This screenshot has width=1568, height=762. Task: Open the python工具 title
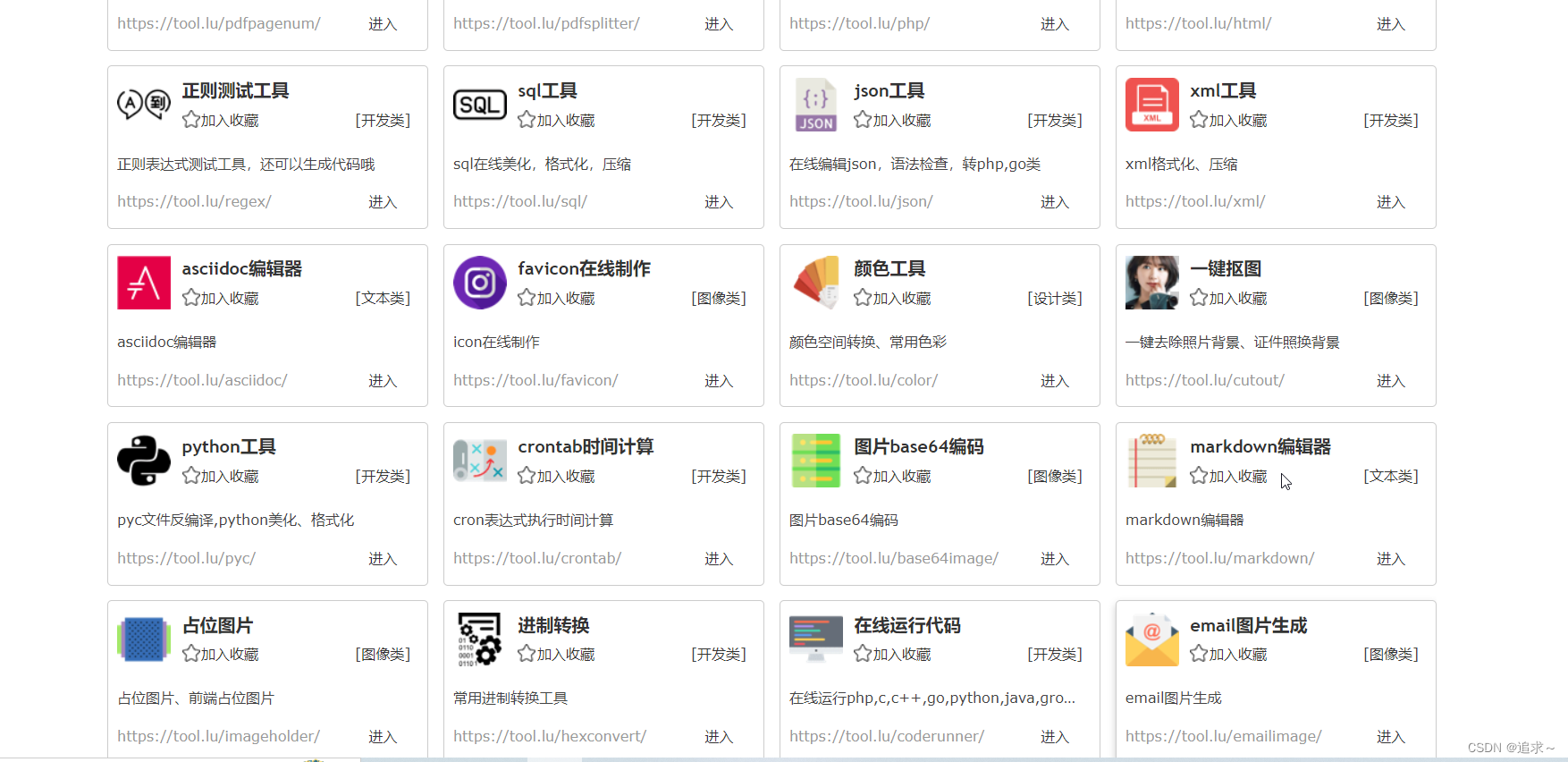tap(229, 447)
